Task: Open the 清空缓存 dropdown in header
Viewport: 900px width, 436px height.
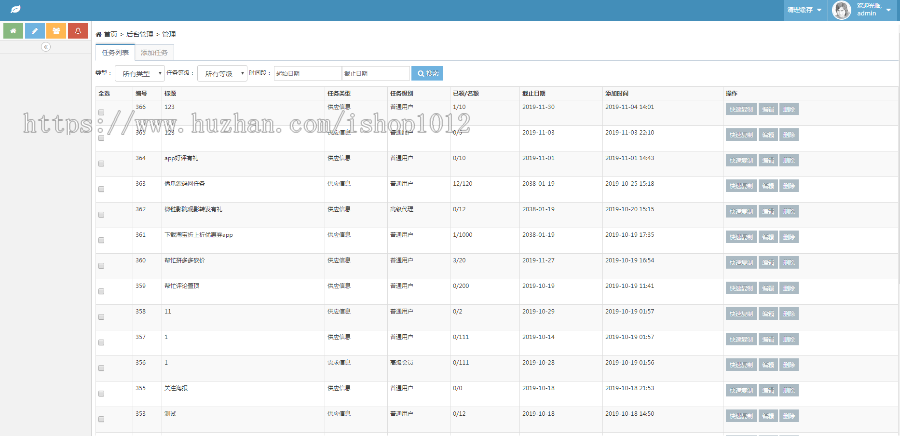Action: click(804, 10)
